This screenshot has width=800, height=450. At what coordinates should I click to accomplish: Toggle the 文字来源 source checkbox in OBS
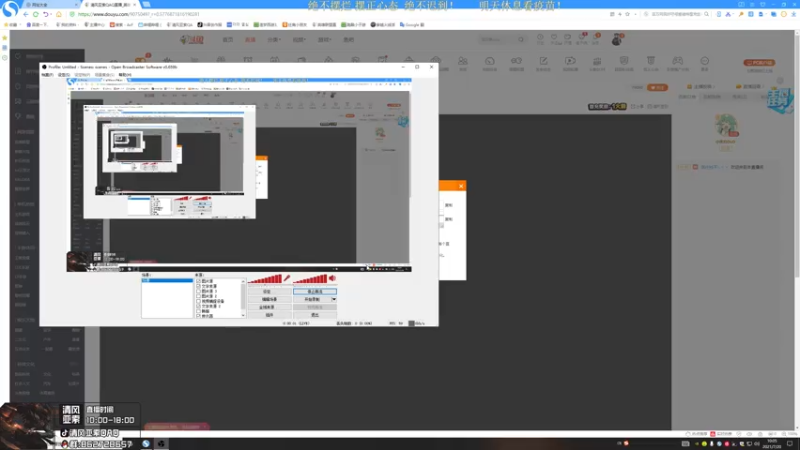[x=198, y=286]
